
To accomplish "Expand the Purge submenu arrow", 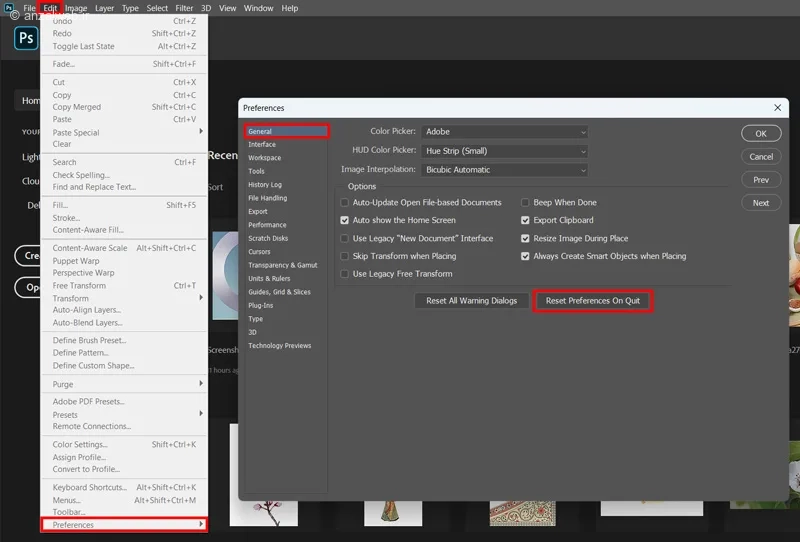I will (201, 383).
